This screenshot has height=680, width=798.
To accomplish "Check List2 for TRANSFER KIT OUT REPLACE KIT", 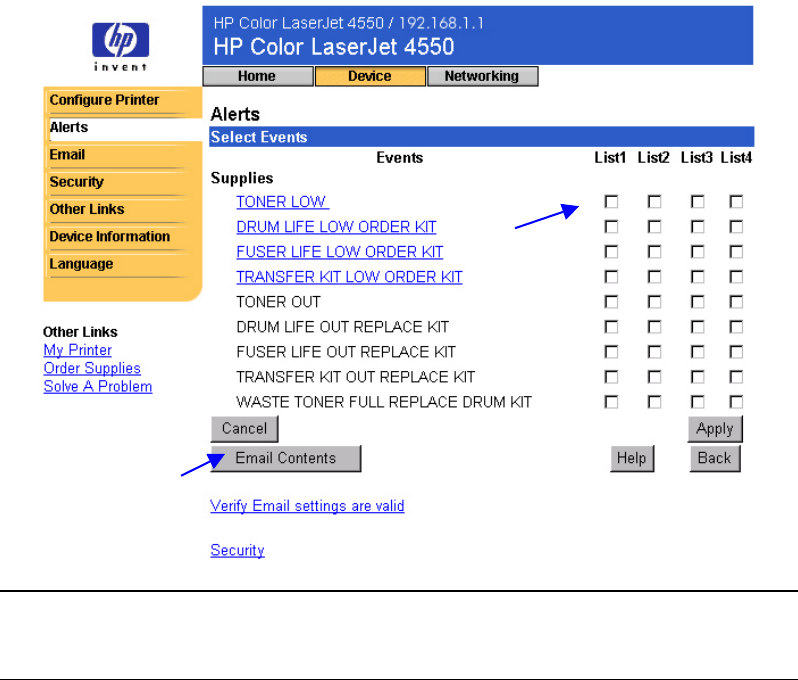I will coord(654,377).
